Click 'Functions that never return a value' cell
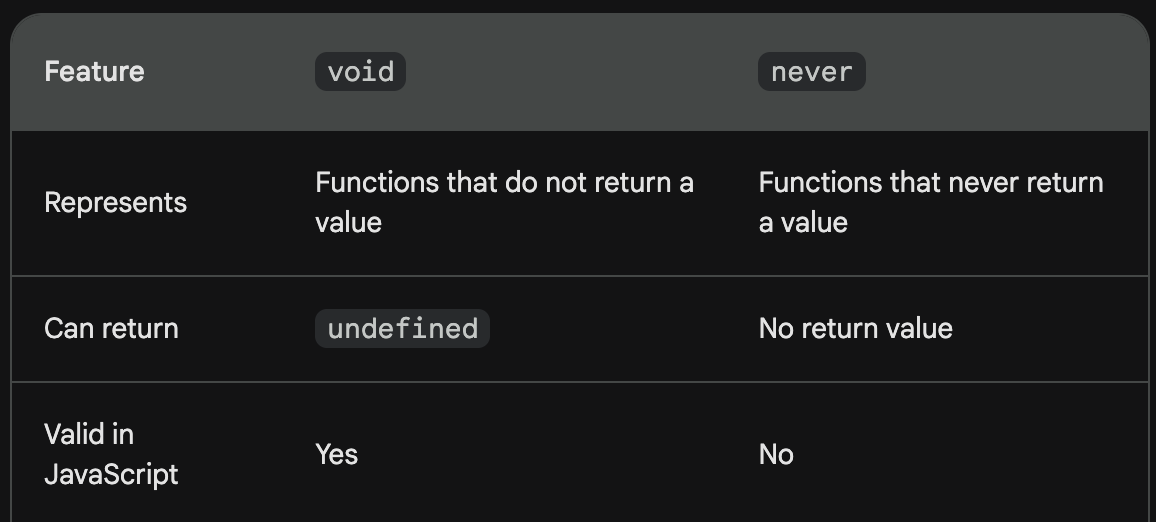 (931, 202)
